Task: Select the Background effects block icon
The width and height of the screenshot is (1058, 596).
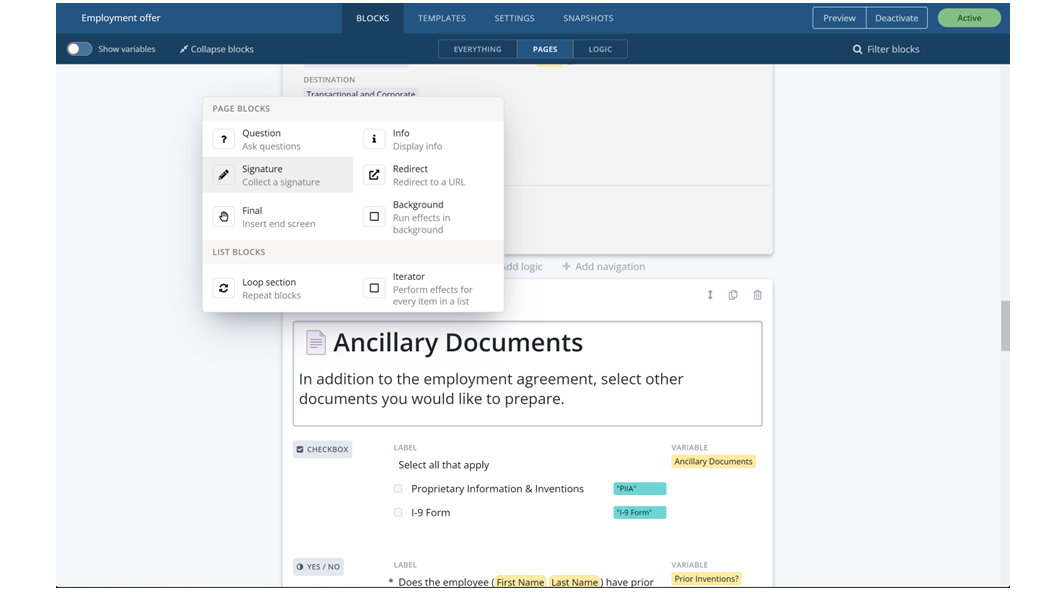Action: tap(374, 216)
